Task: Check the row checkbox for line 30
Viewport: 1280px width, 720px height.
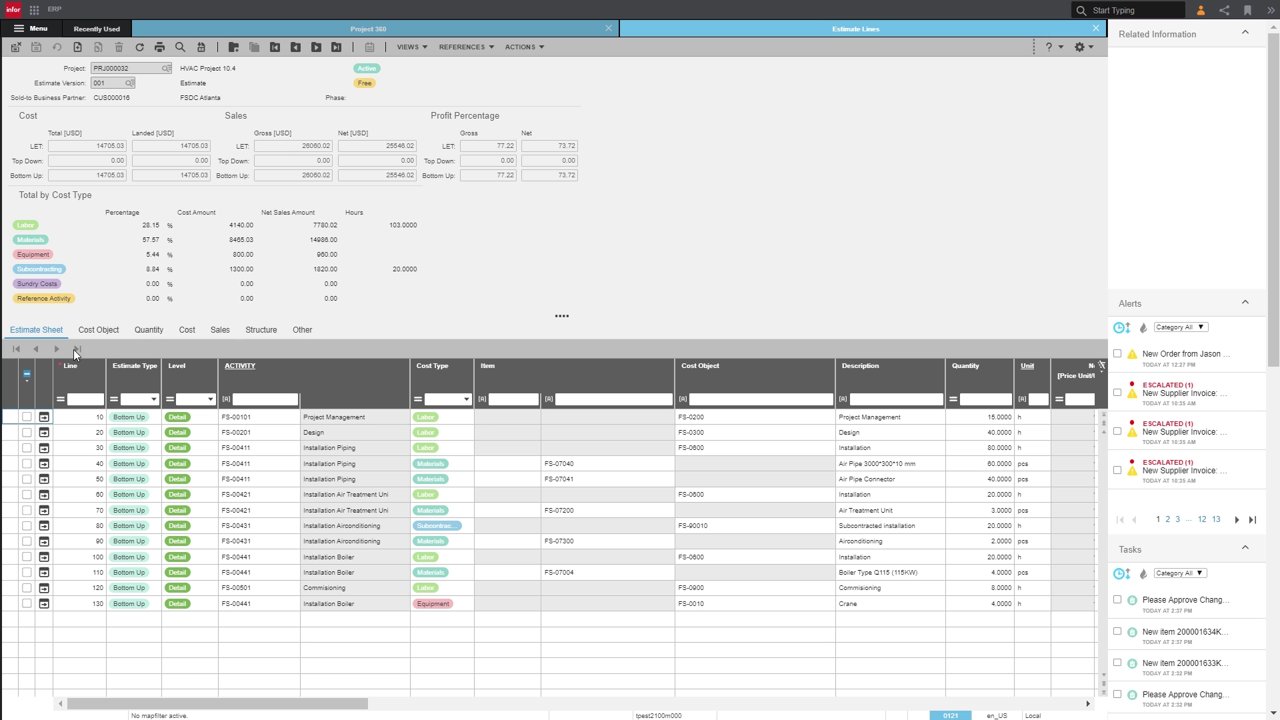Action: [27, 448]
